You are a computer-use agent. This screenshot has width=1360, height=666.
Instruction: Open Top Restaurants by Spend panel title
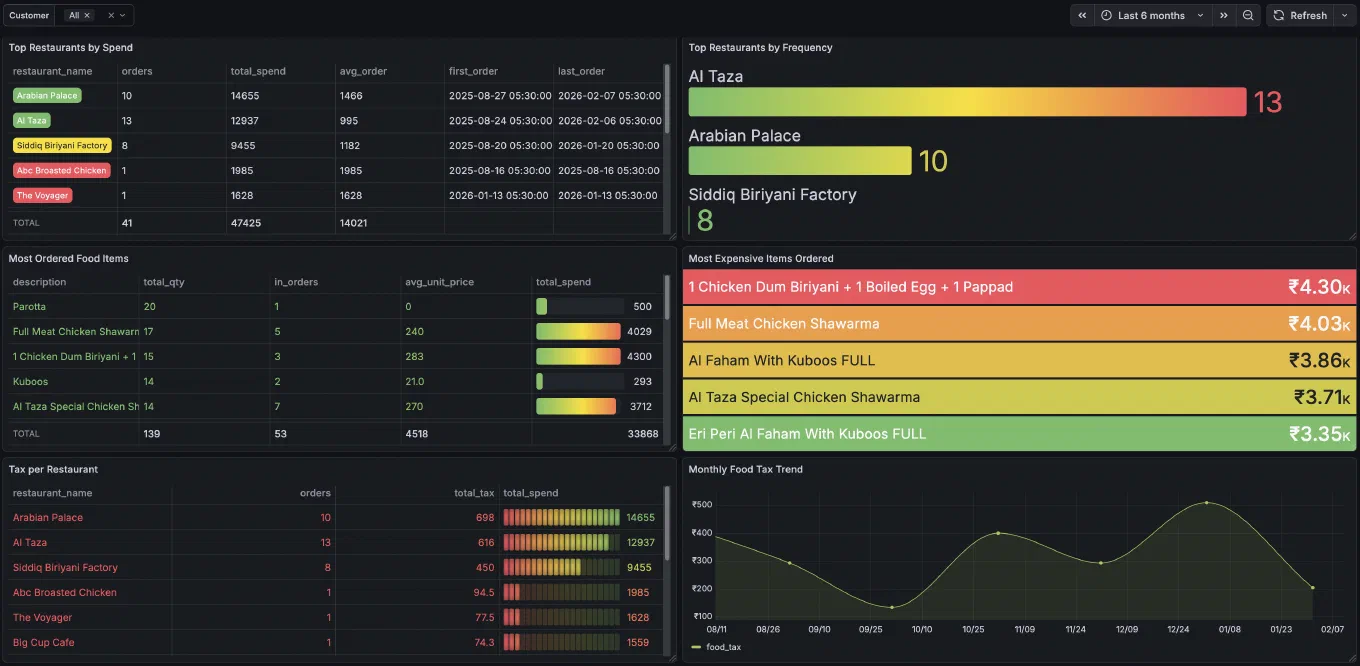coord(70,47)
